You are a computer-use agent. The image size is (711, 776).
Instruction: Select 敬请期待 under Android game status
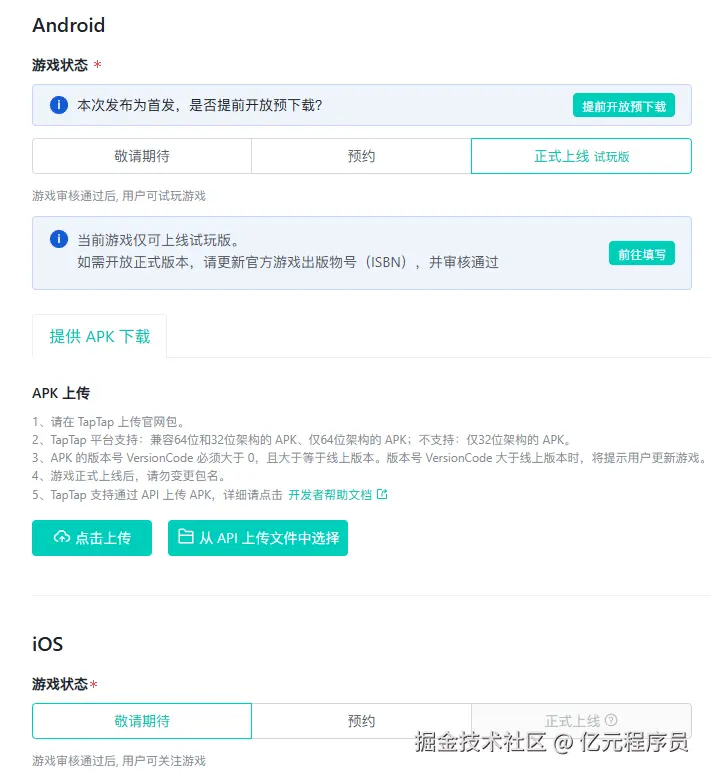(x=142, y=156)
